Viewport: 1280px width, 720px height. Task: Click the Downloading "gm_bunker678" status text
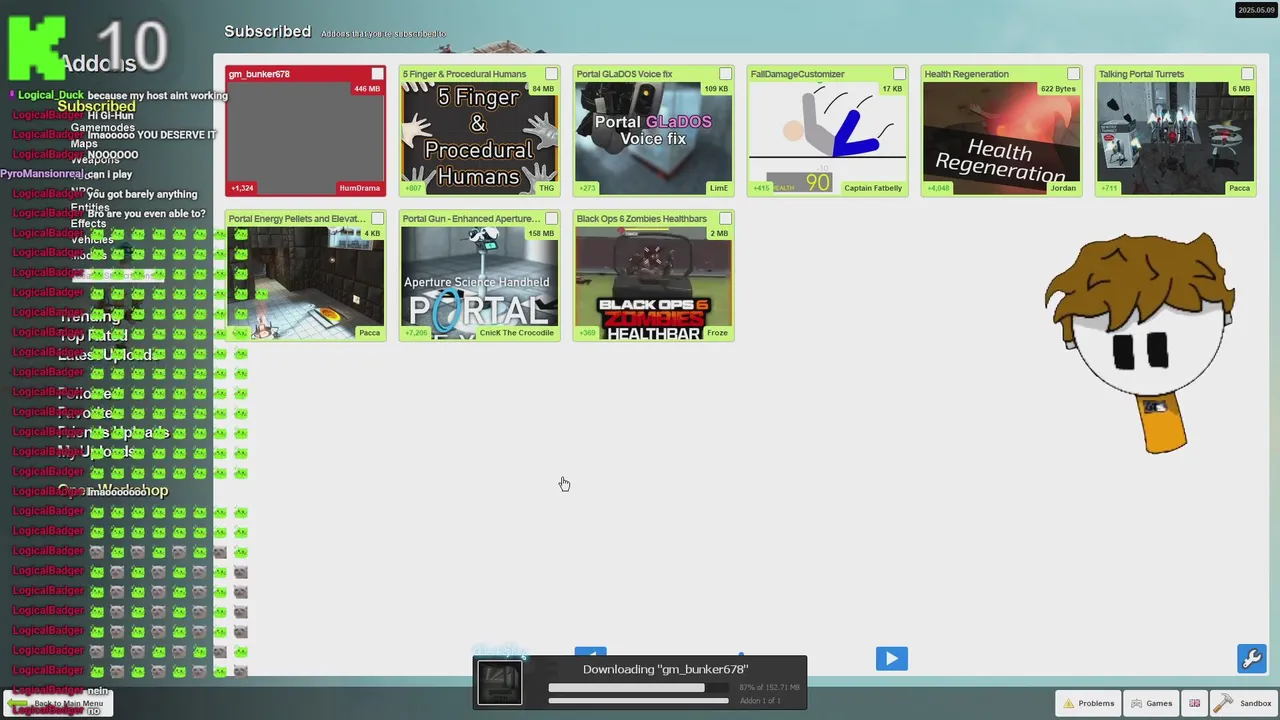[x=665, y=669]
